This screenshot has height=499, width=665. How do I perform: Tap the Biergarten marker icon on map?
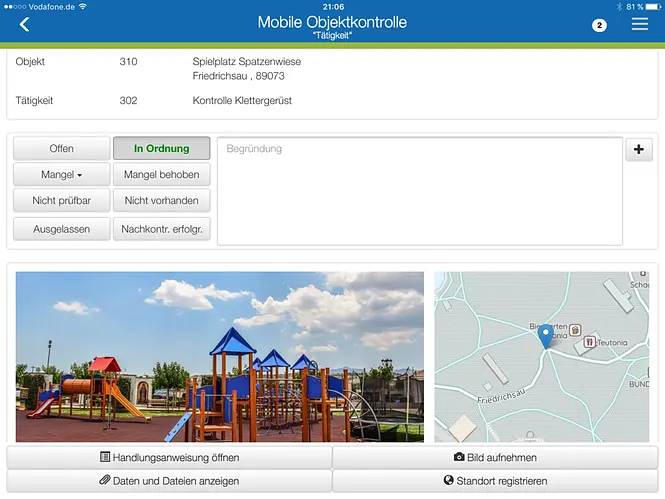click(x=575, y=329)
